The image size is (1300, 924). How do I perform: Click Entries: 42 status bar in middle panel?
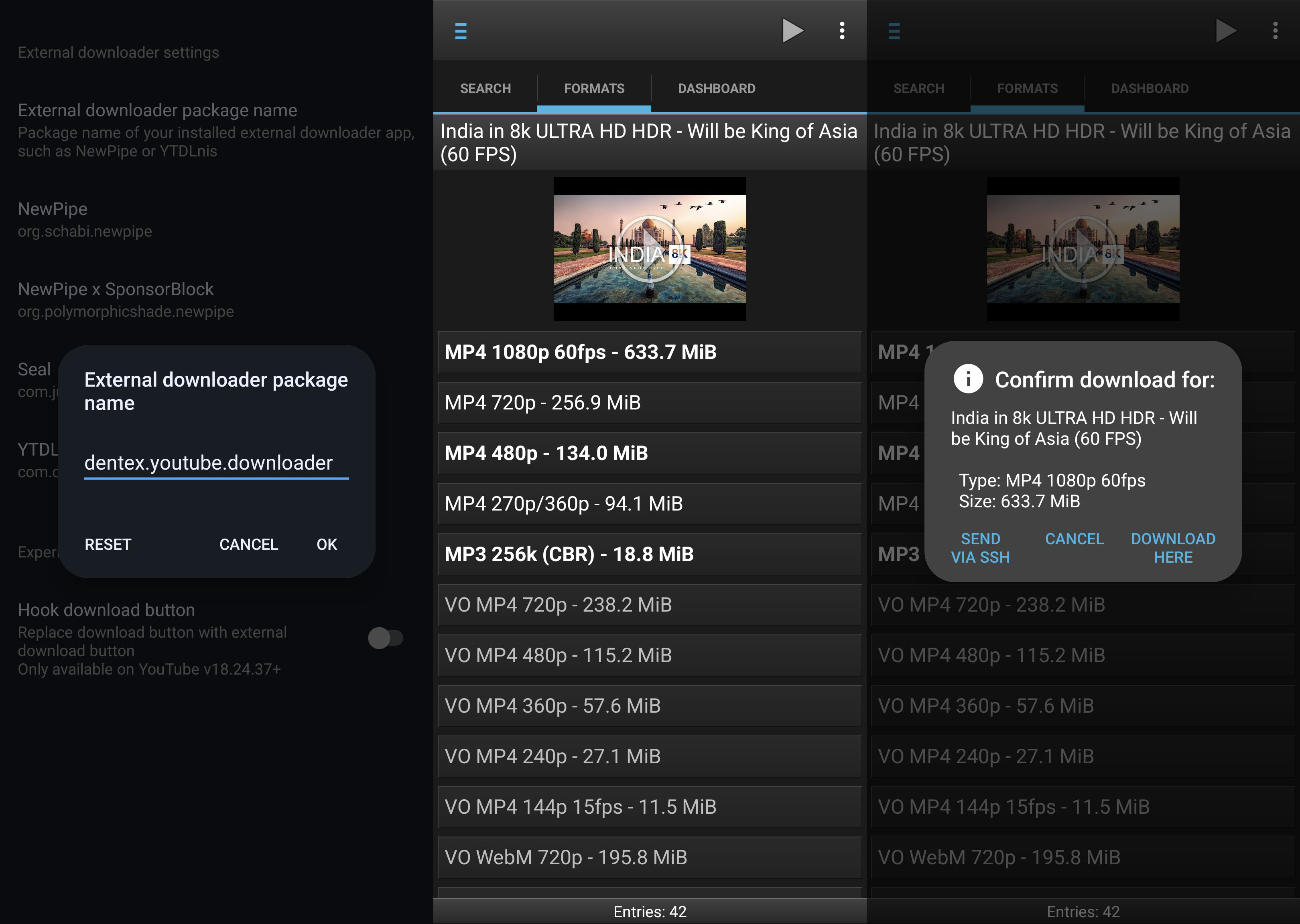[650, 912]
